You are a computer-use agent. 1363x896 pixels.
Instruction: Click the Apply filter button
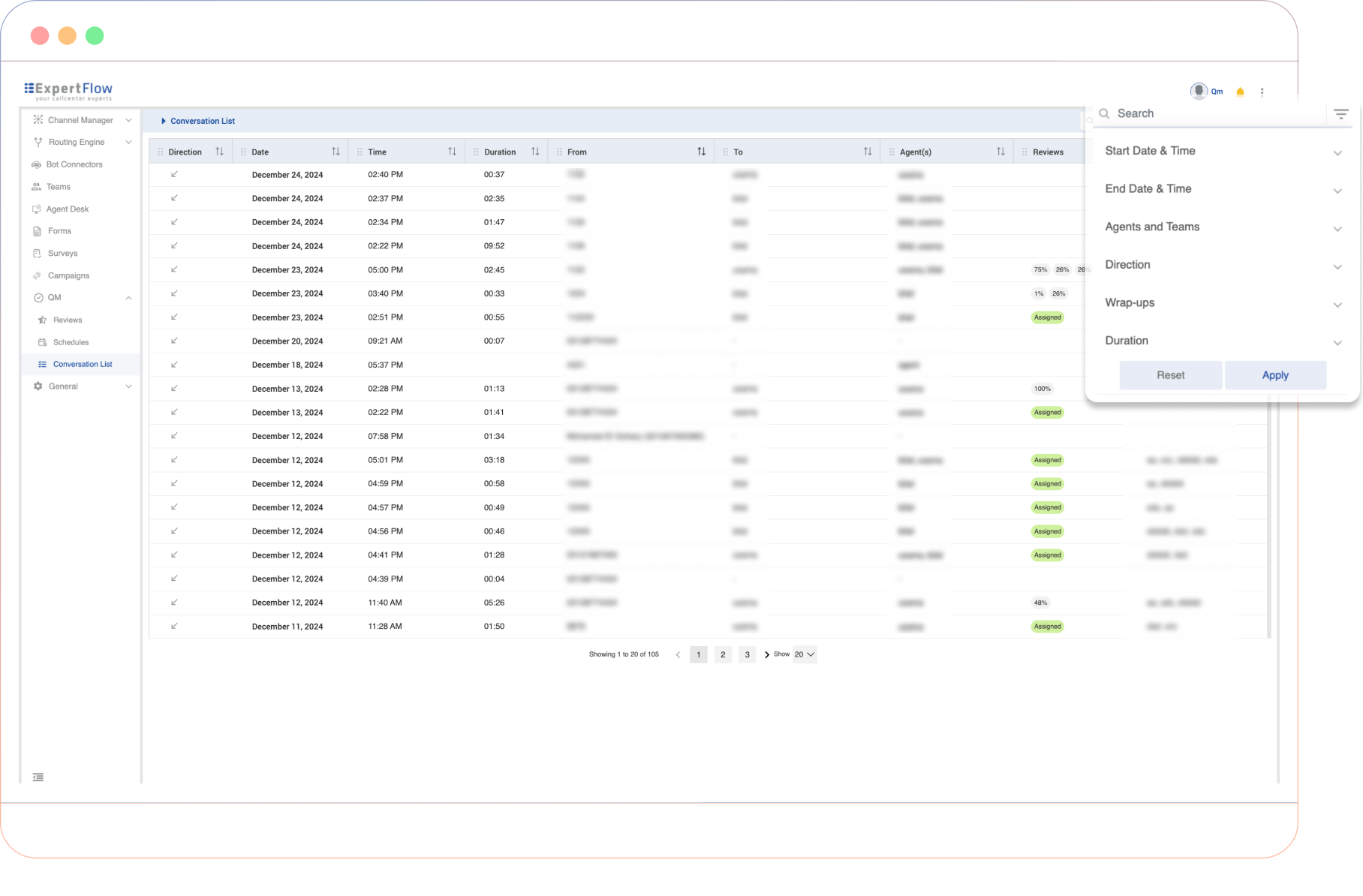[1274, 375]
